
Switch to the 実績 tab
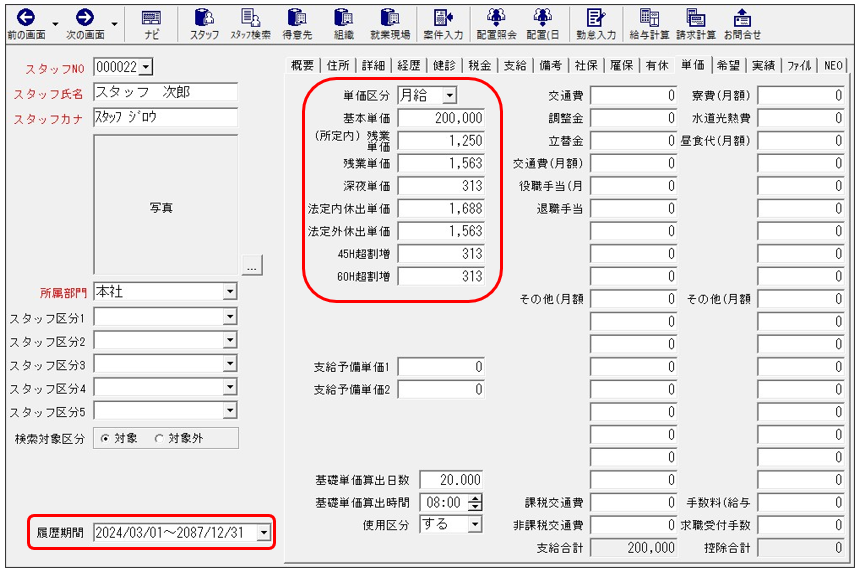[x=763, y=65]
